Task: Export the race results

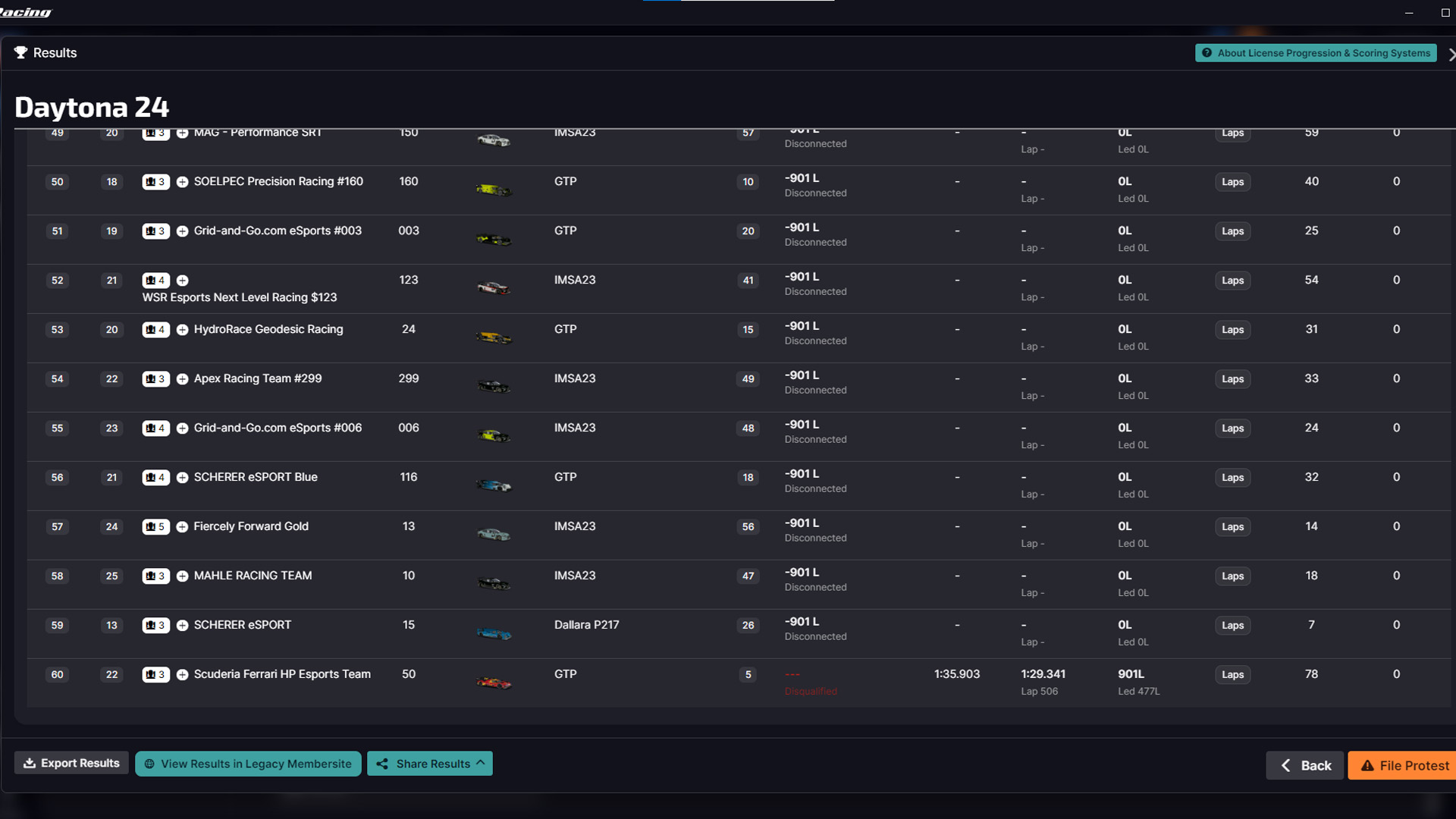Action: coord(71,764)
